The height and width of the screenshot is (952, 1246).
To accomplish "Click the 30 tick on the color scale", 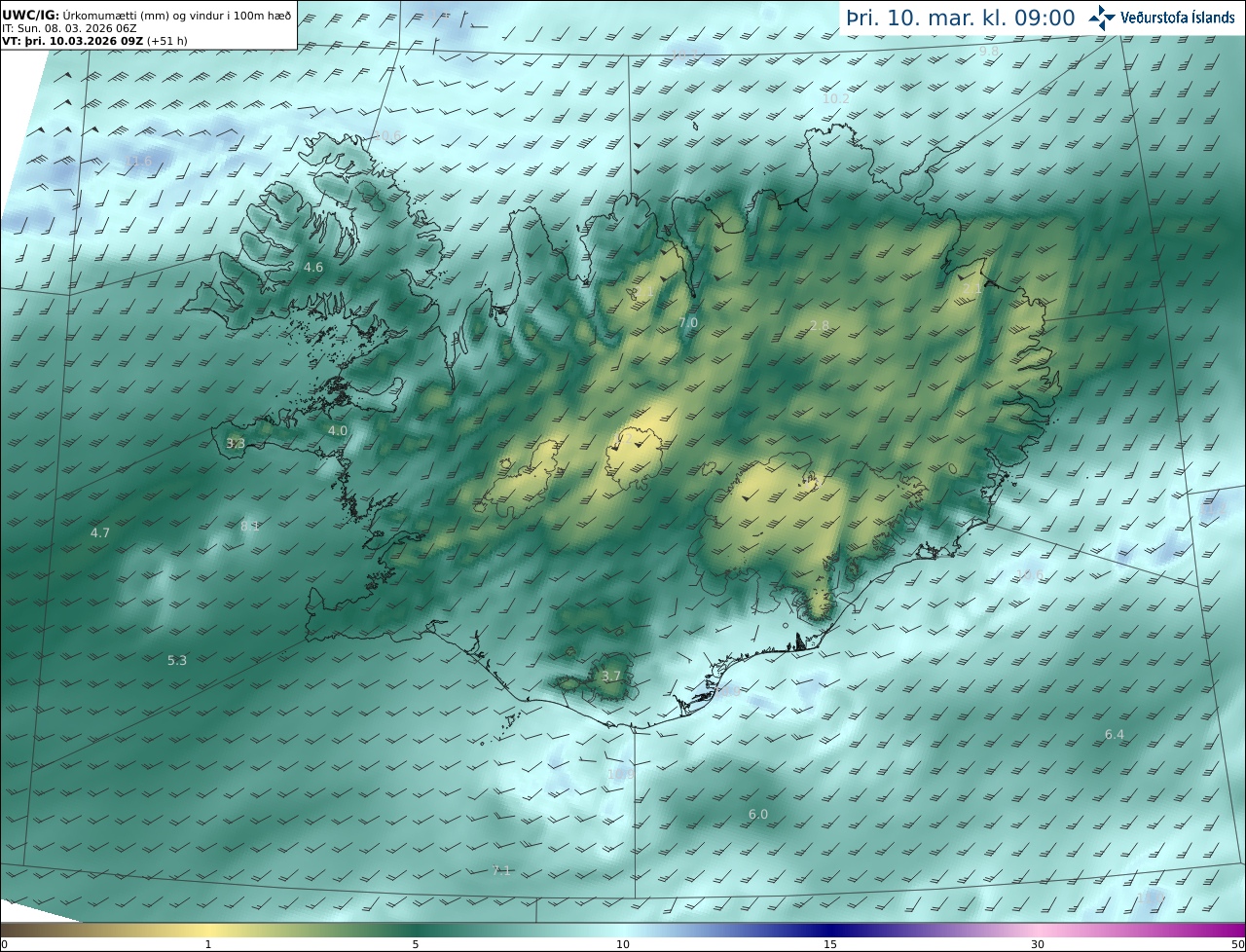I will coord(1038,944).
